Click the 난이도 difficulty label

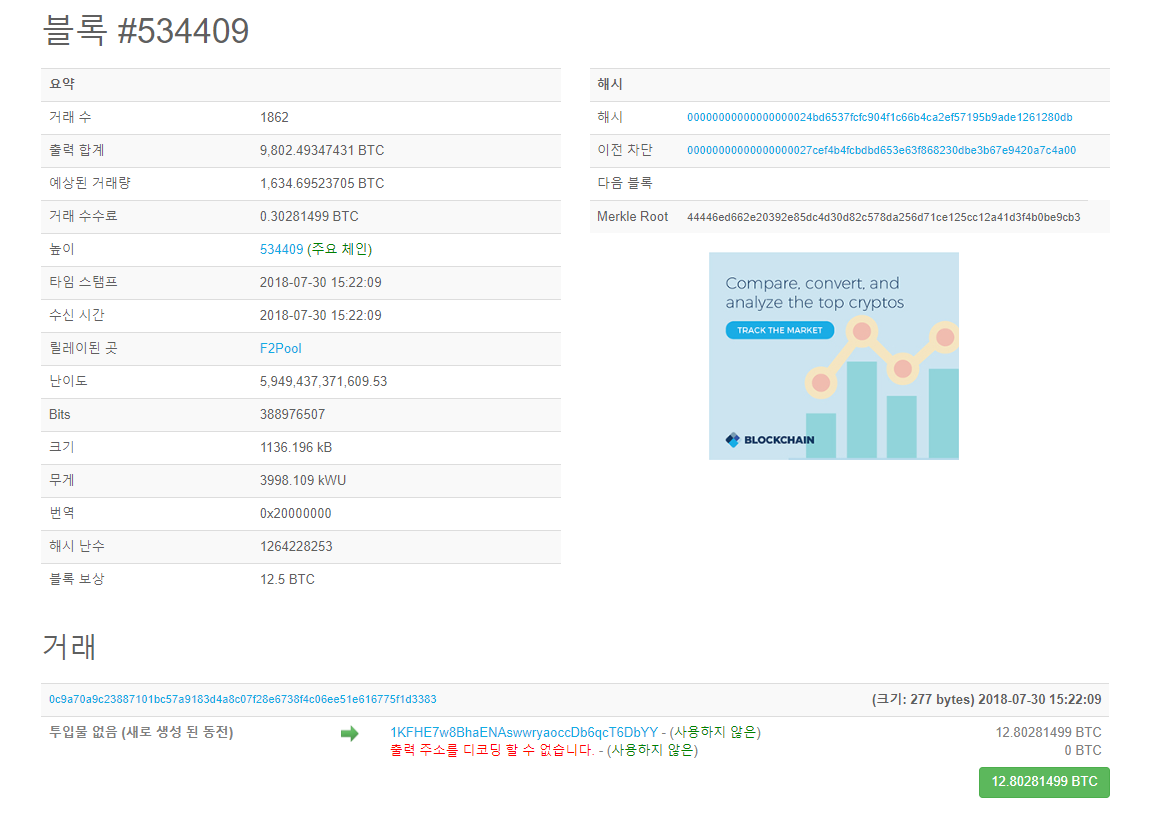68,381
